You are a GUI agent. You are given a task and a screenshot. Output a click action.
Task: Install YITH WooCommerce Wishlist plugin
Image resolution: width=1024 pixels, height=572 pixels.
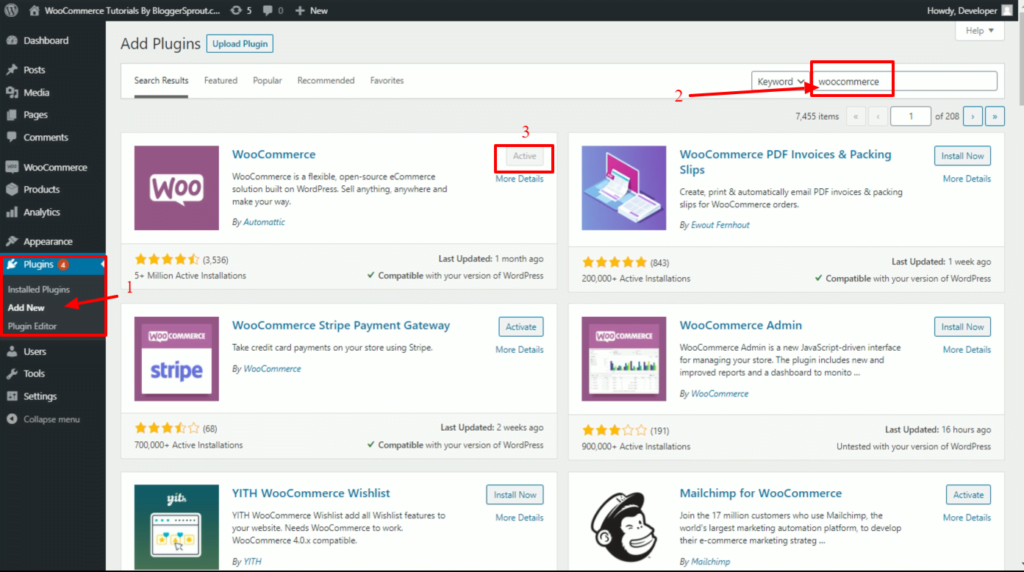pyautogui.click(x=515, y=495)
